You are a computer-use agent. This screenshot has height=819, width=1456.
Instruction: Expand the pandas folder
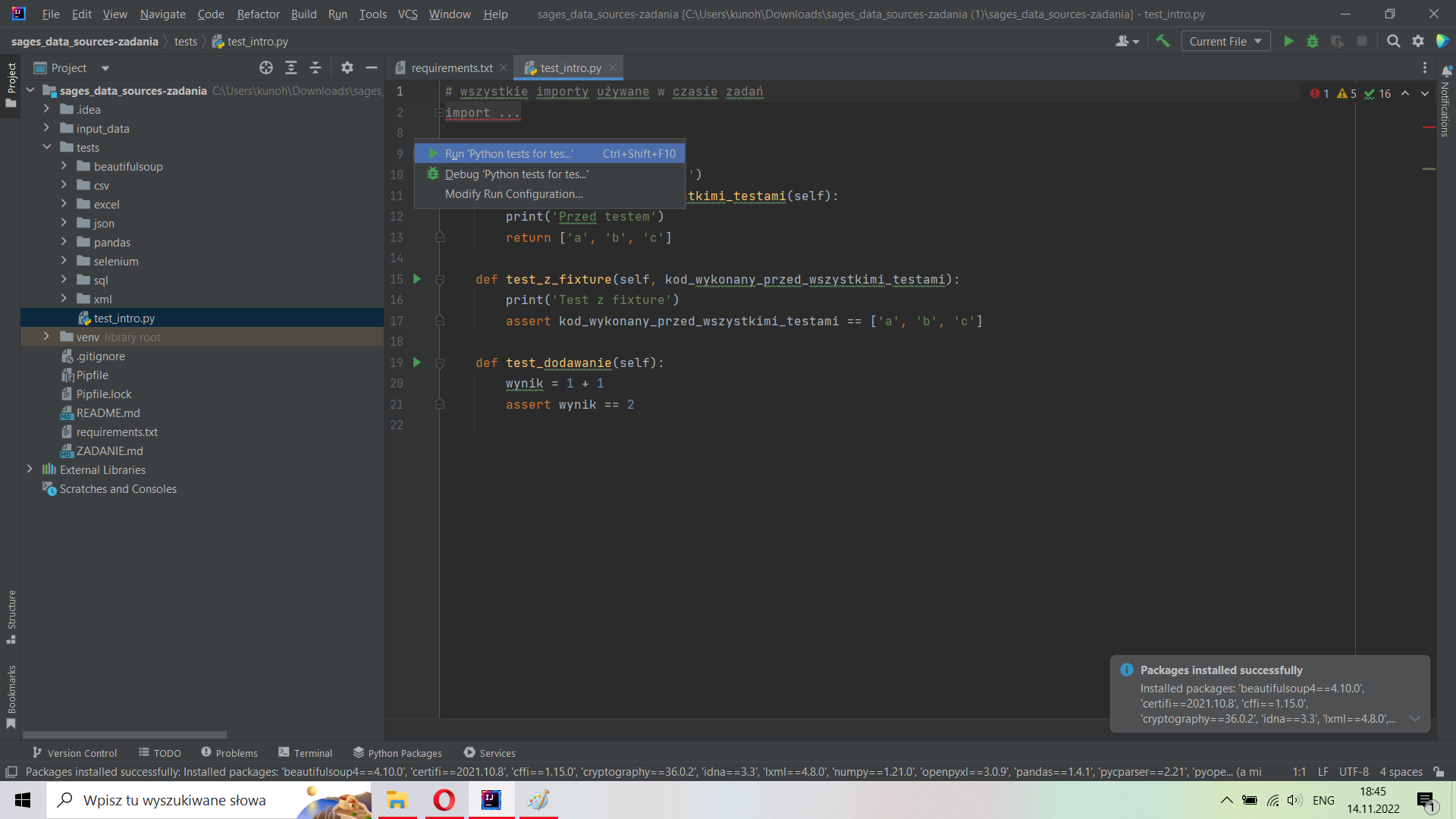(64, 242)
